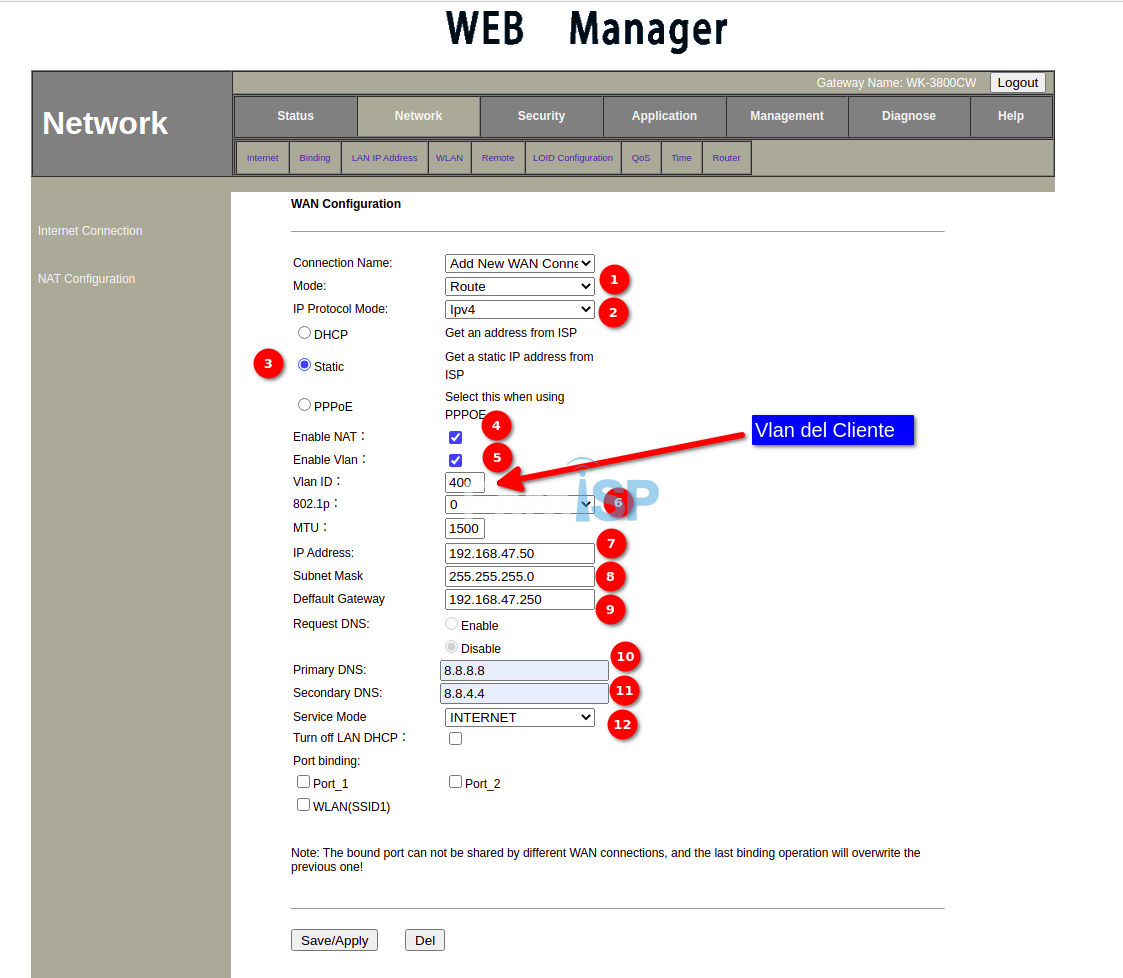Screen dimensions: 1123x978
Task: Click the Save/Apply button
Action: (334, 940)
